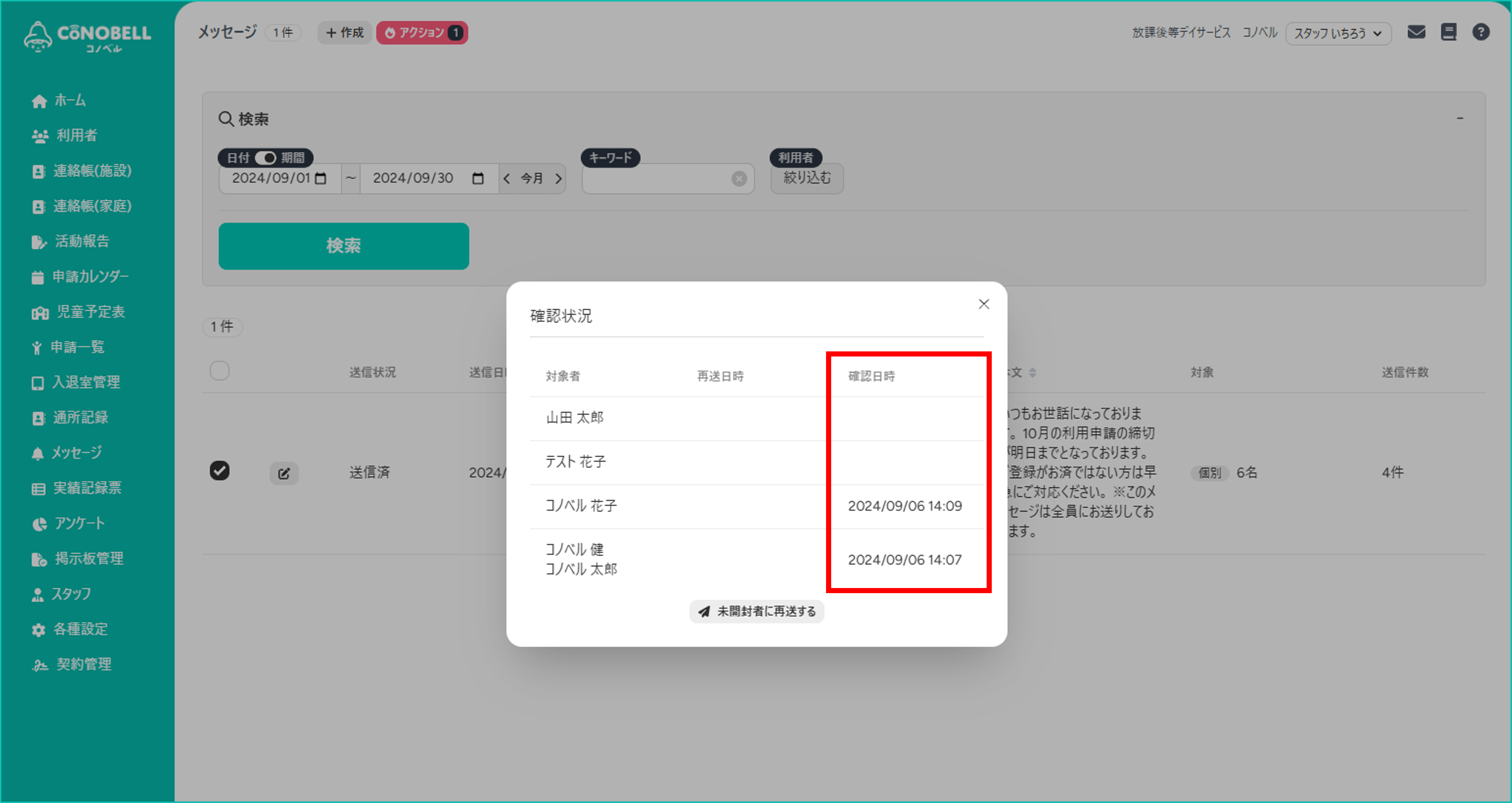Open スタッフ in the sidebar
The height and width of the screenshot is (803, 1512).
(x=61, y=593)
